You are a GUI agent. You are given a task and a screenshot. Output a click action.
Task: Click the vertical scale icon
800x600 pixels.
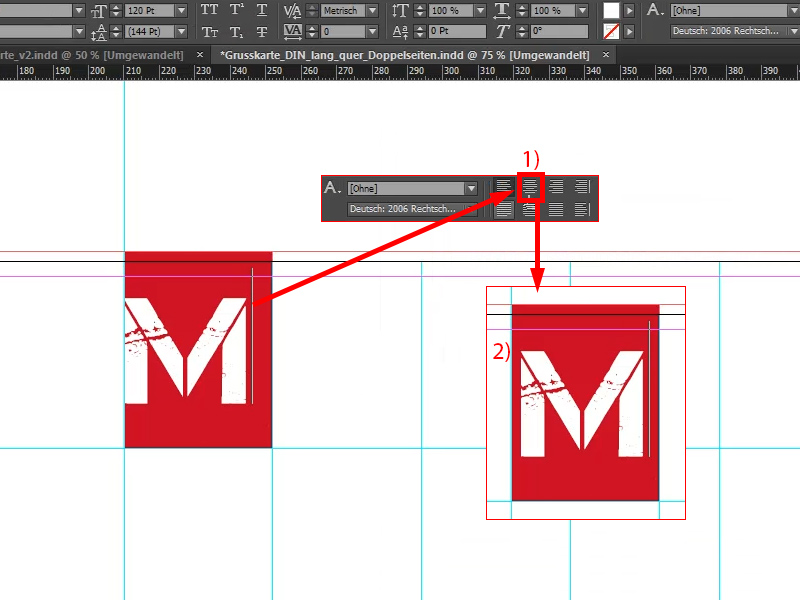pos(401,10)
